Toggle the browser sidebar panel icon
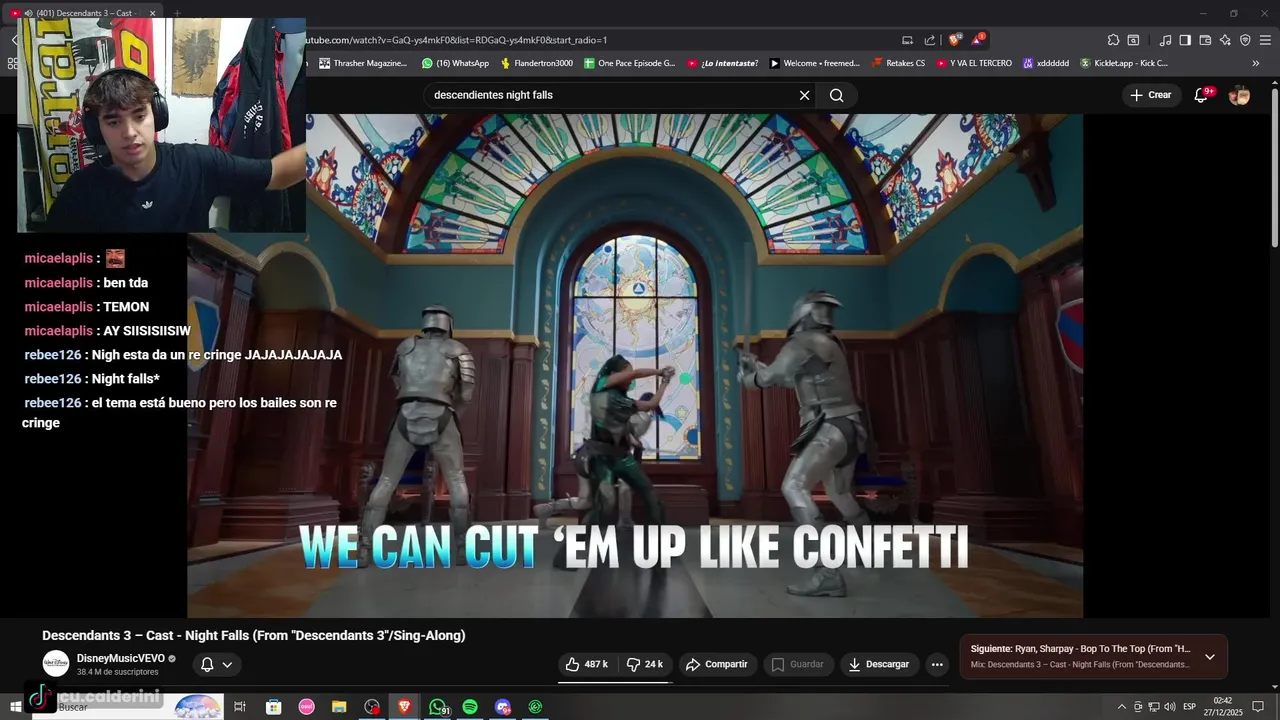Viewport: 1280px width, 720px height. coord(1185,40)
